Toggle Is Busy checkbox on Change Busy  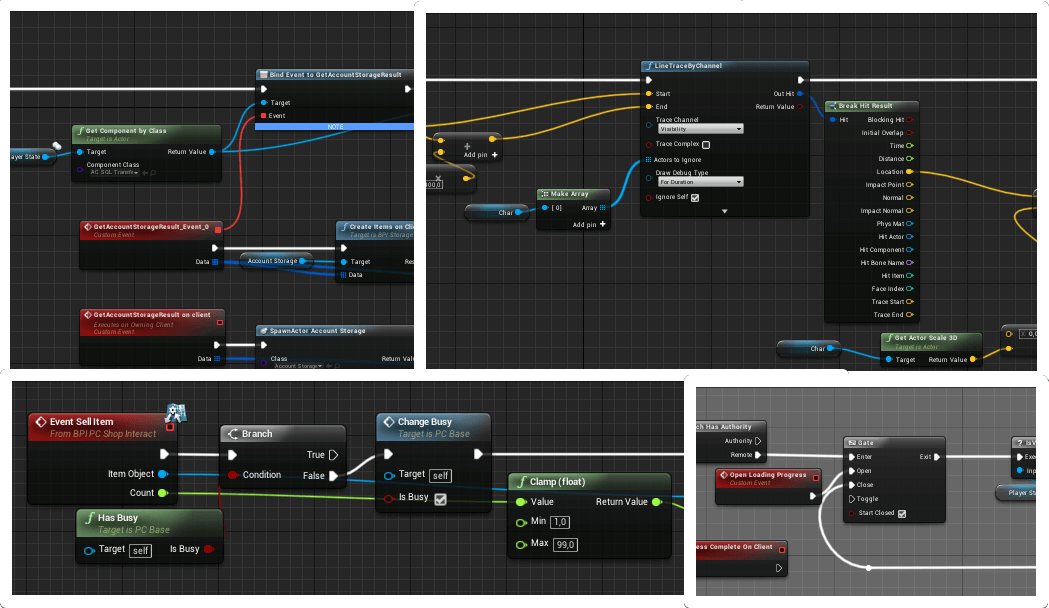point(440,499)
